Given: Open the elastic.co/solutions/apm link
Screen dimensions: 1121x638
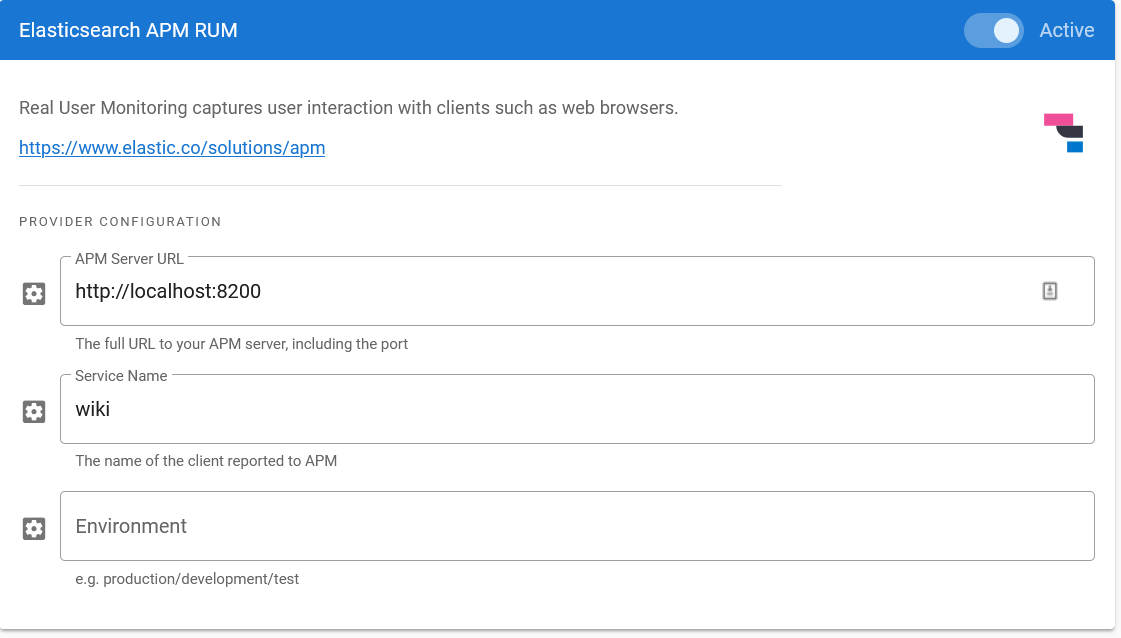Looking at the screenshot, I should [x=171, y=147].
